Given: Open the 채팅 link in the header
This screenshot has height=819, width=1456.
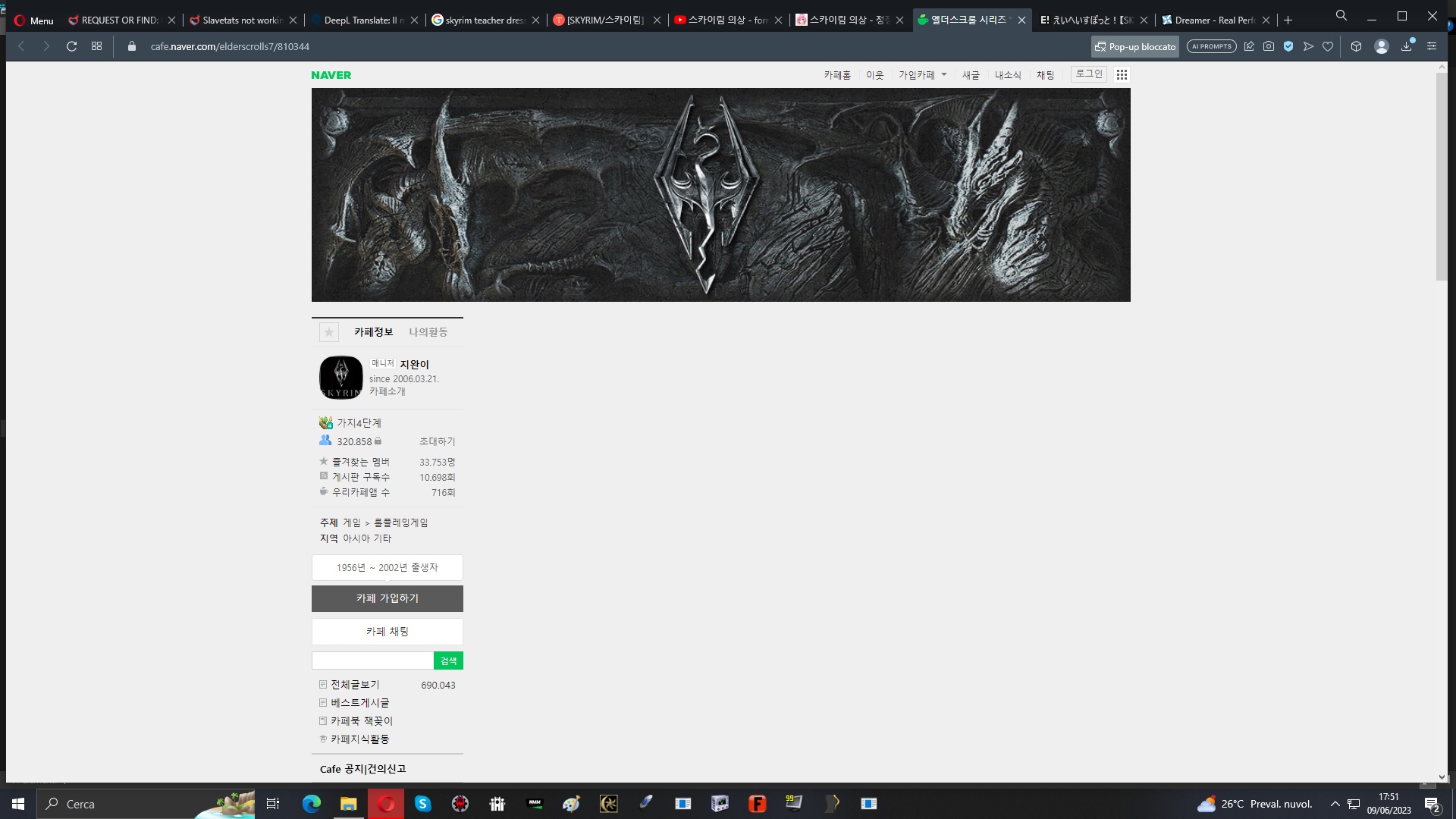Looking at the screenshot, I should 1045,75.
